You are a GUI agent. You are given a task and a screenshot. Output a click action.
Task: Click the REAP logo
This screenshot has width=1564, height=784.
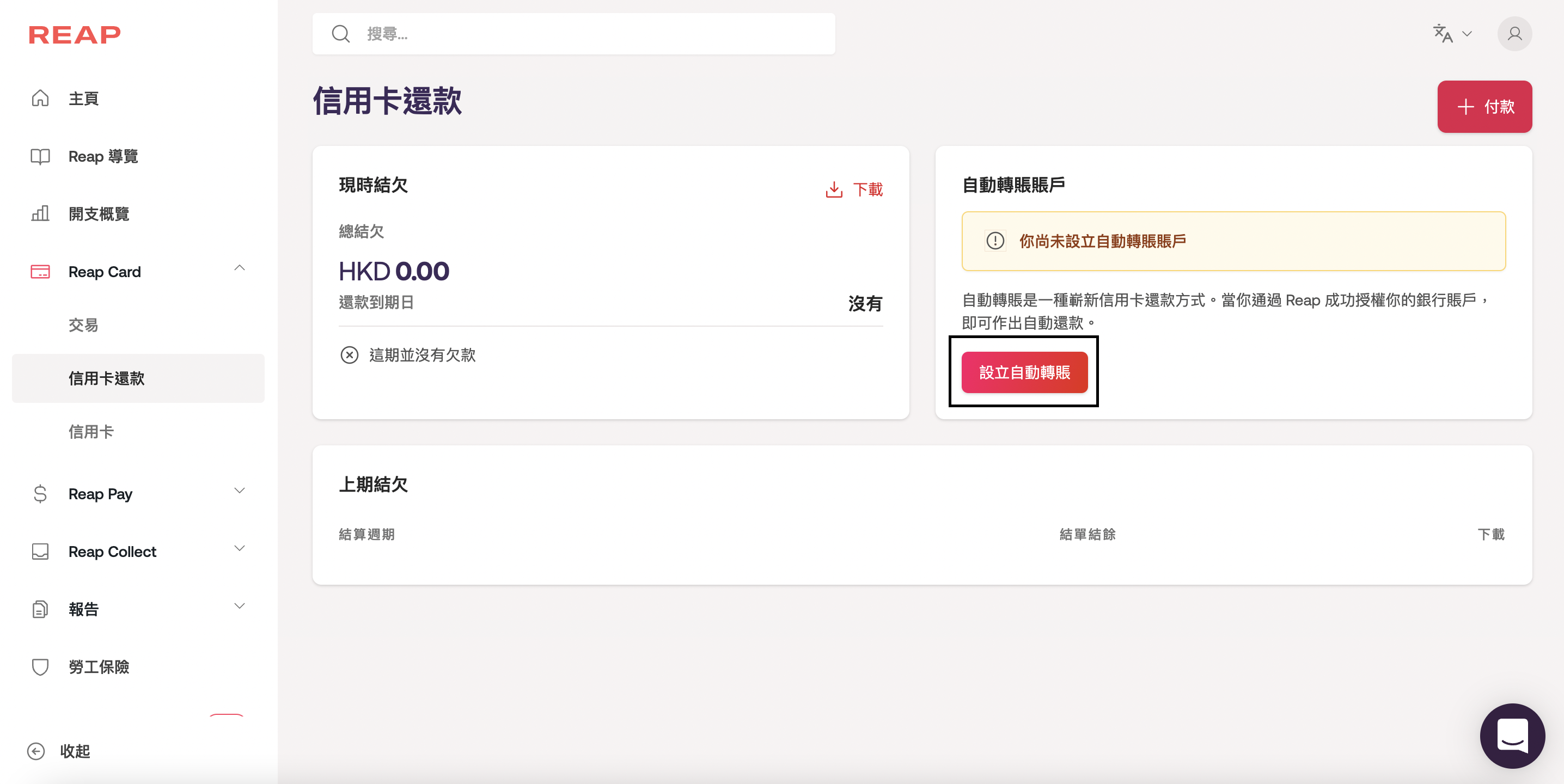74,35
